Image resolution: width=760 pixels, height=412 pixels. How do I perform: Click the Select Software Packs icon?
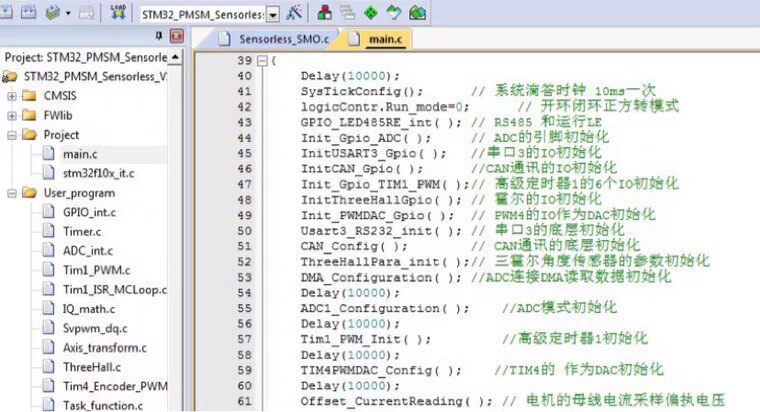click(x=394, y=12)
